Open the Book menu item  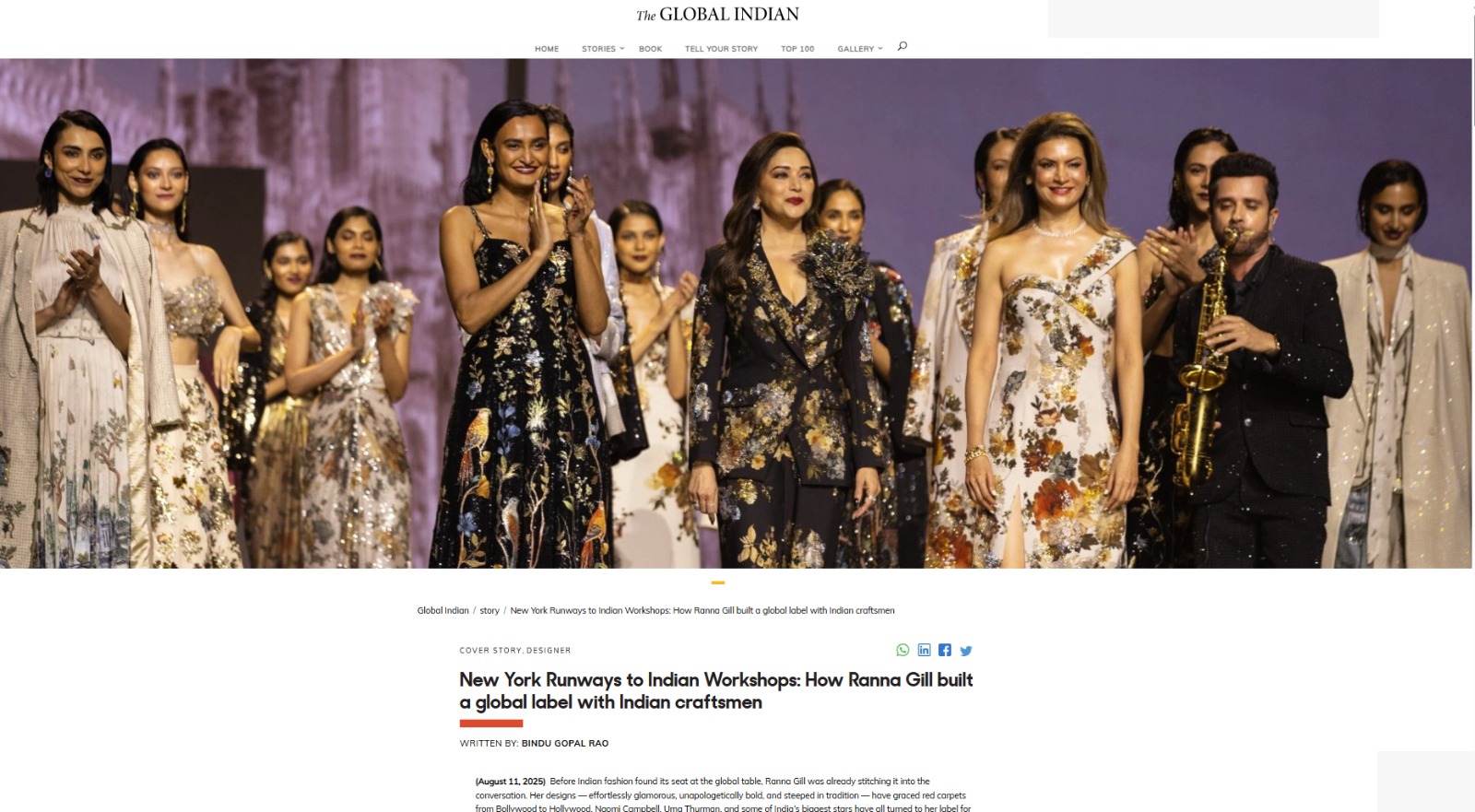650,49
